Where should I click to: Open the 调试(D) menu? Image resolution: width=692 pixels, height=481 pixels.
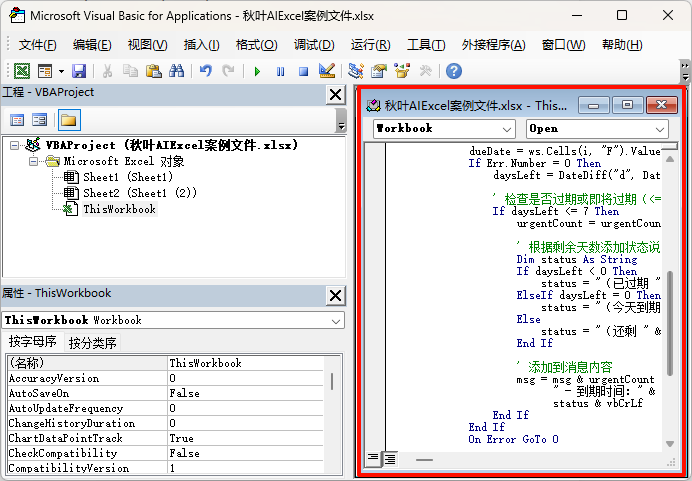coord(313,44)
